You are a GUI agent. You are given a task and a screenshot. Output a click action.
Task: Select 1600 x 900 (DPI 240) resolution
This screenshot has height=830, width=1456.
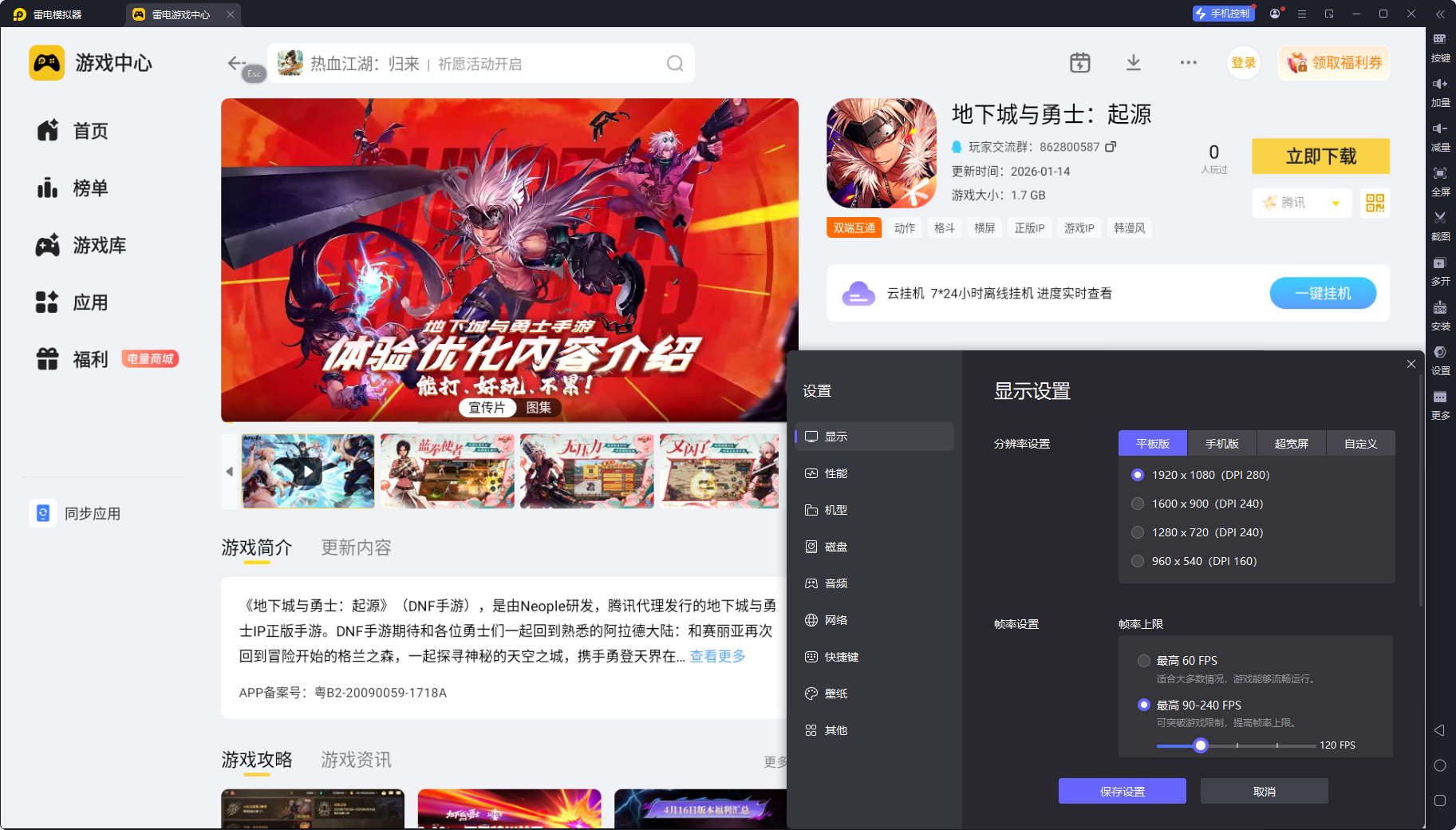(x=1138, y=504)
